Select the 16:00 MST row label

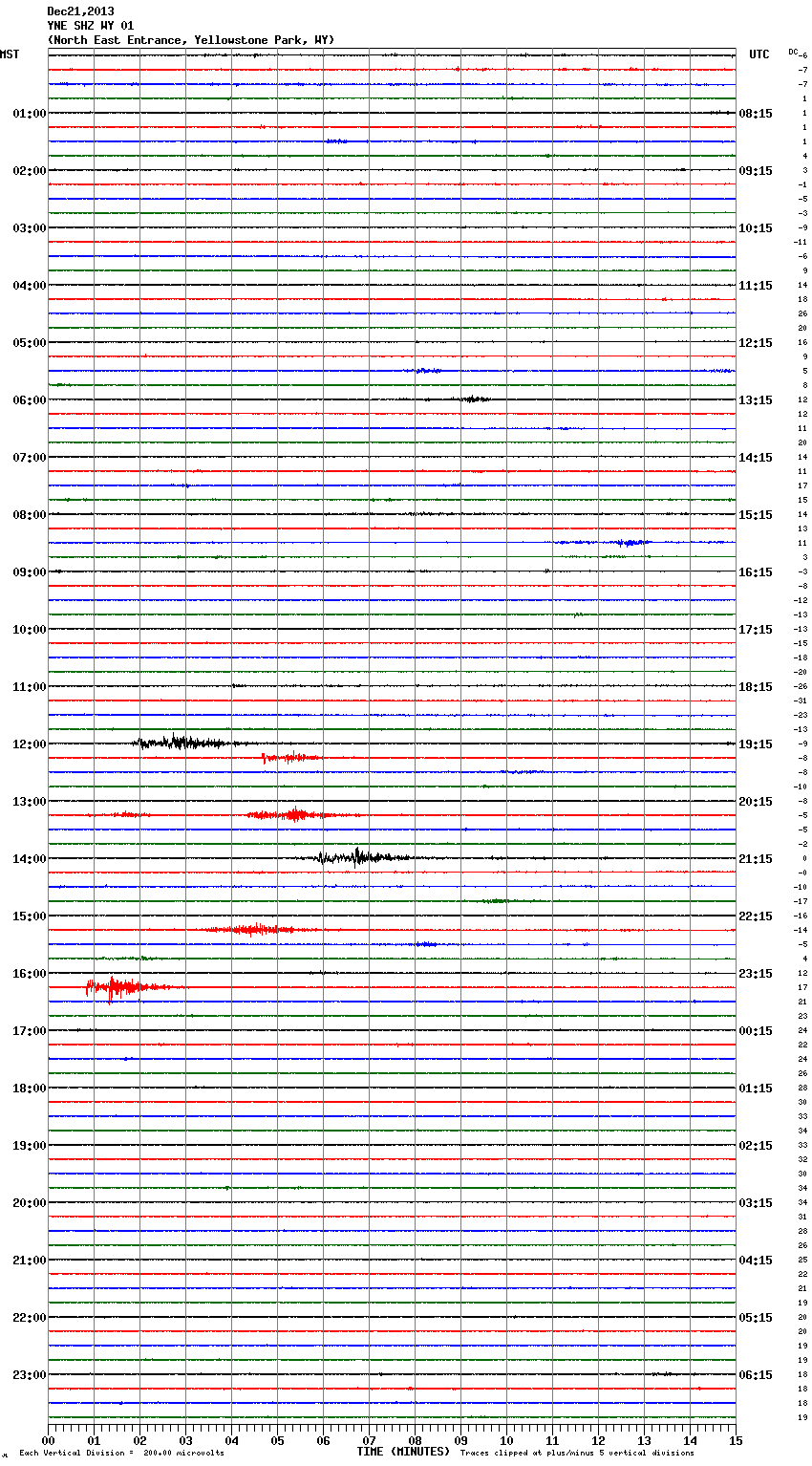[x=30, y=974]
